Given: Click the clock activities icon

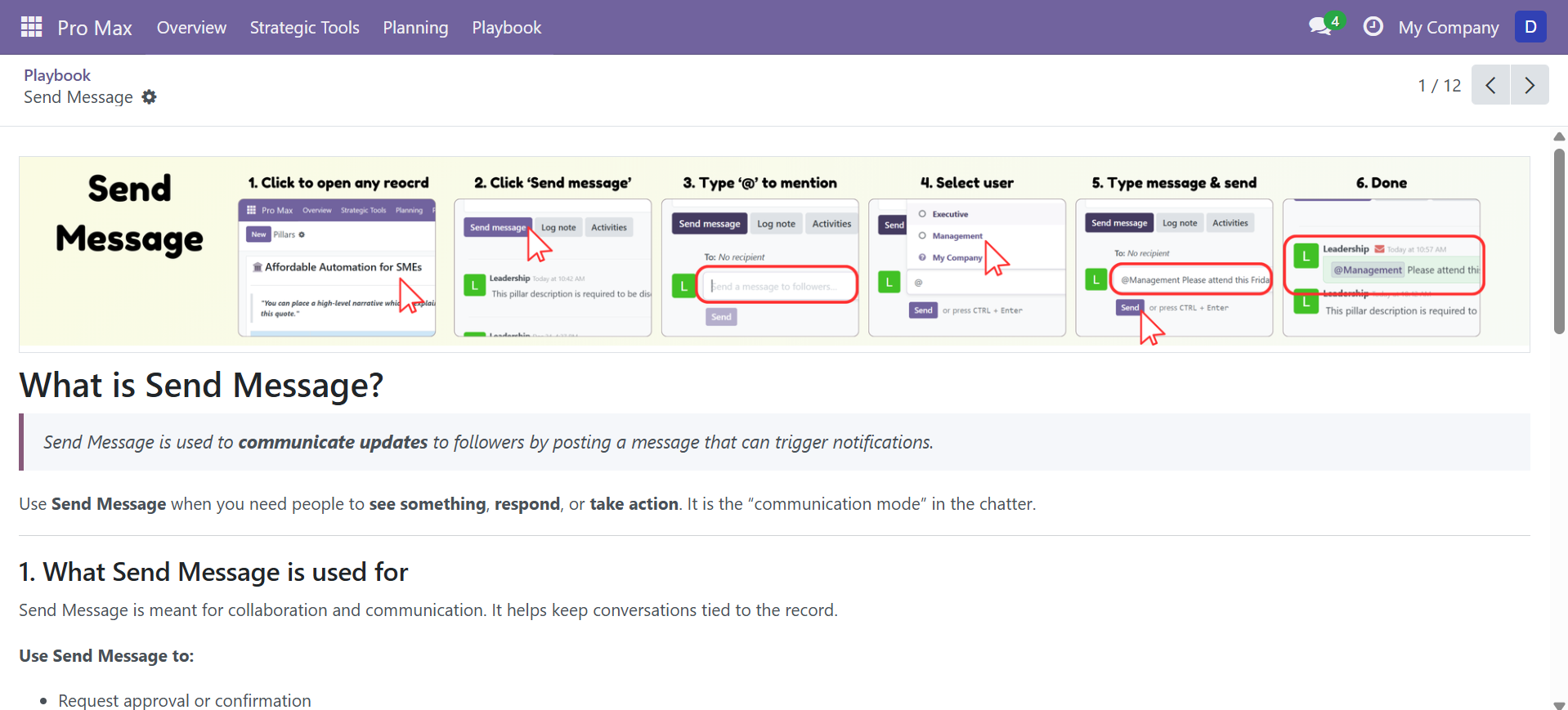Looking at the screenshot, I should pyautogui.click(x=1373, y=27).
